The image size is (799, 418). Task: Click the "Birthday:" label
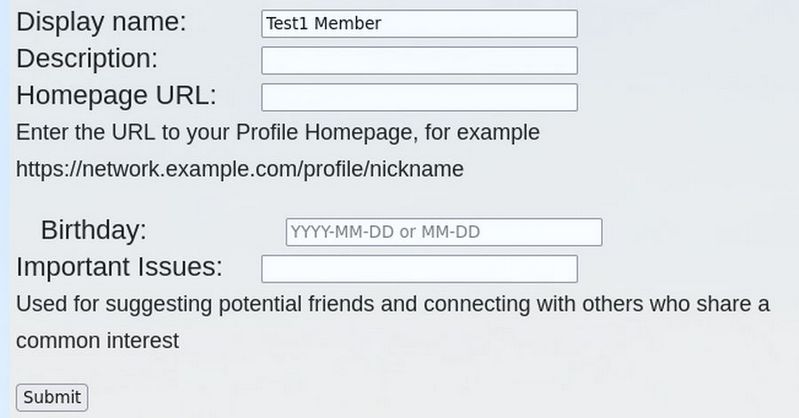coord(94,230)
